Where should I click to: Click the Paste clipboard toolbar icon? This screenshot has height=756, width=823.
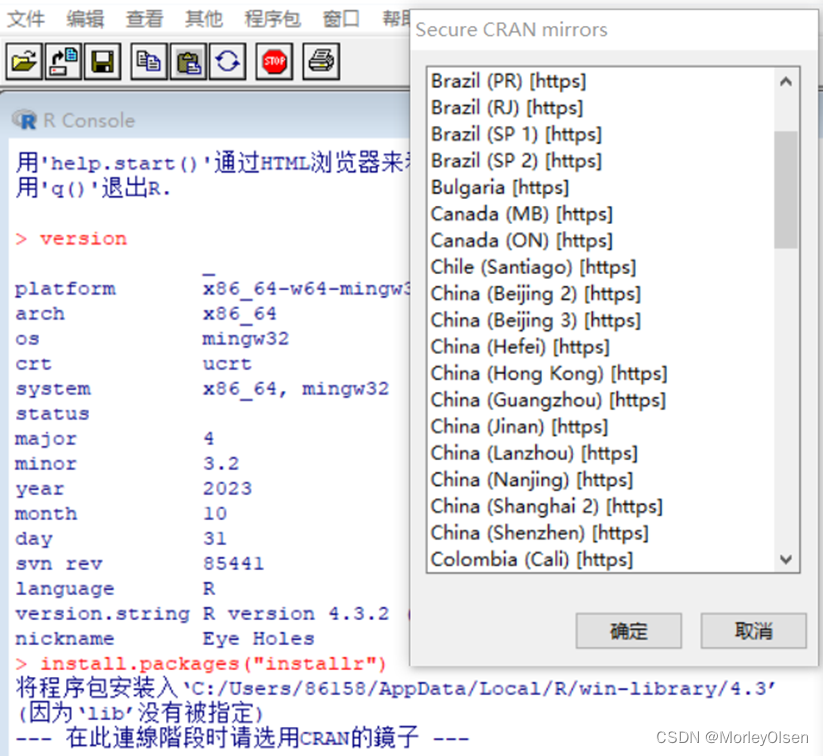(x=188, y=61)
